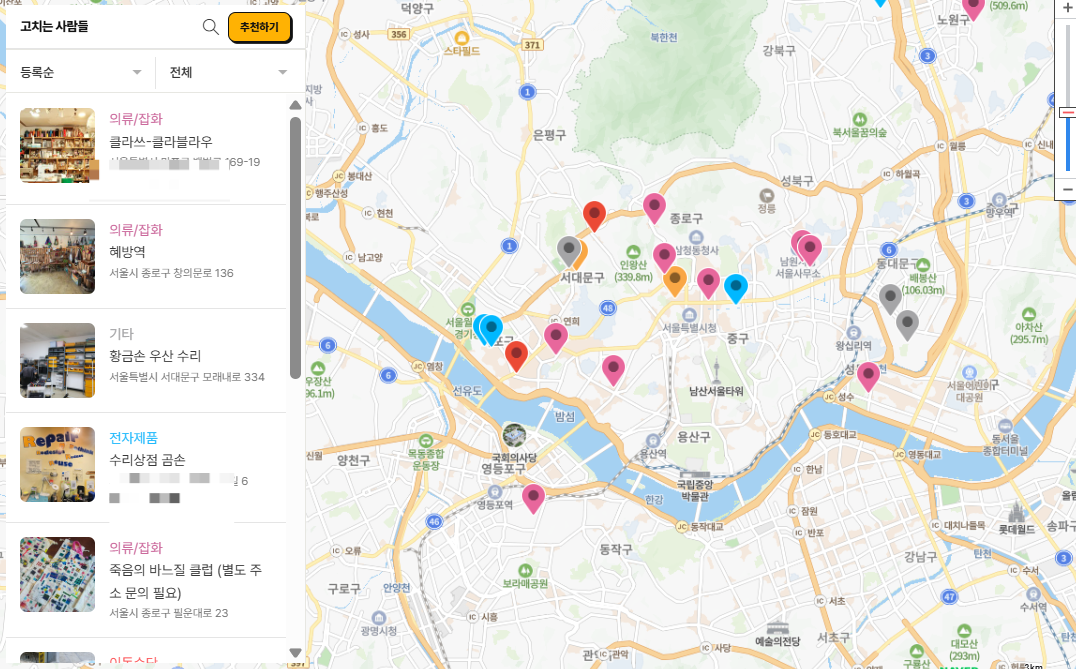Click the 보라매공원 park icon
The image size is (1076, 669).
point(525,571)
